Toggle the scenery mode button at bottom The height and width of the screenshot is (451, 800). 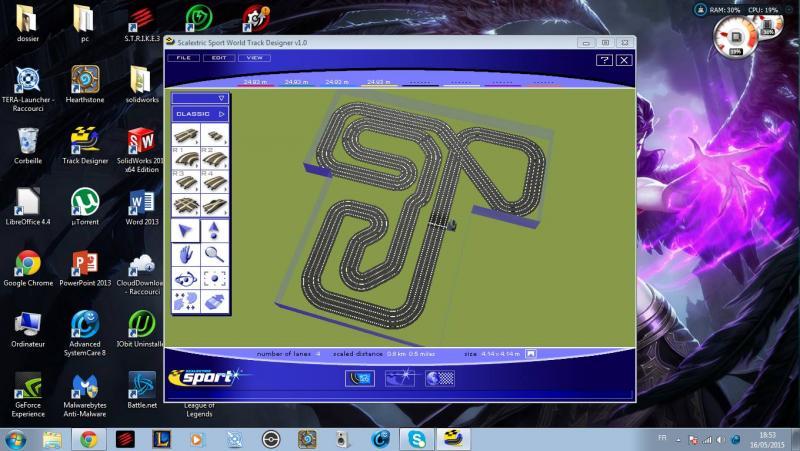(x=399, y=377)
